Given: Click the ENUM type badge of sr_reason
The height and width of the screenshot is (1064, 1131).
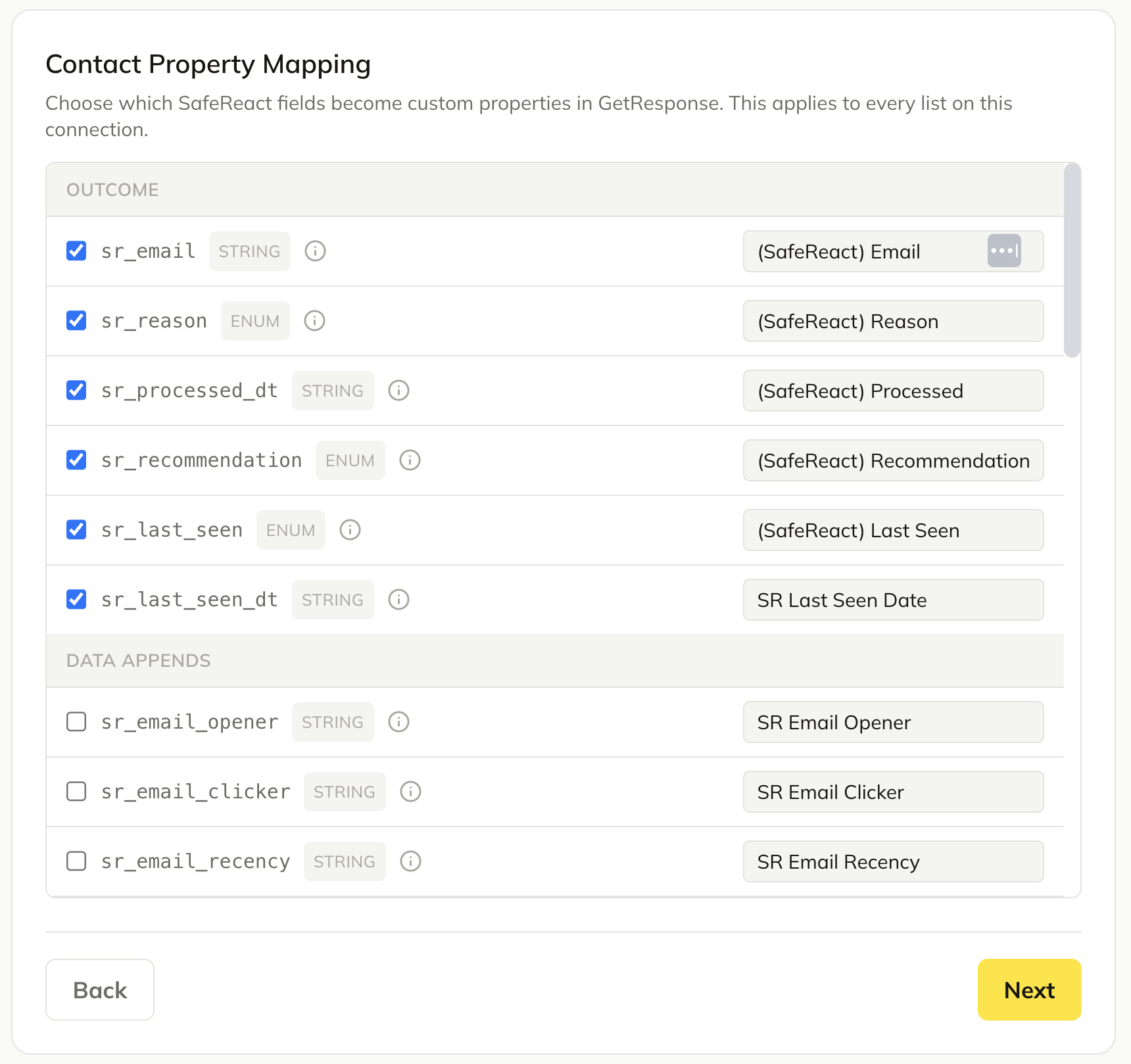Looking at the screenshot, I should coord(255,321).
